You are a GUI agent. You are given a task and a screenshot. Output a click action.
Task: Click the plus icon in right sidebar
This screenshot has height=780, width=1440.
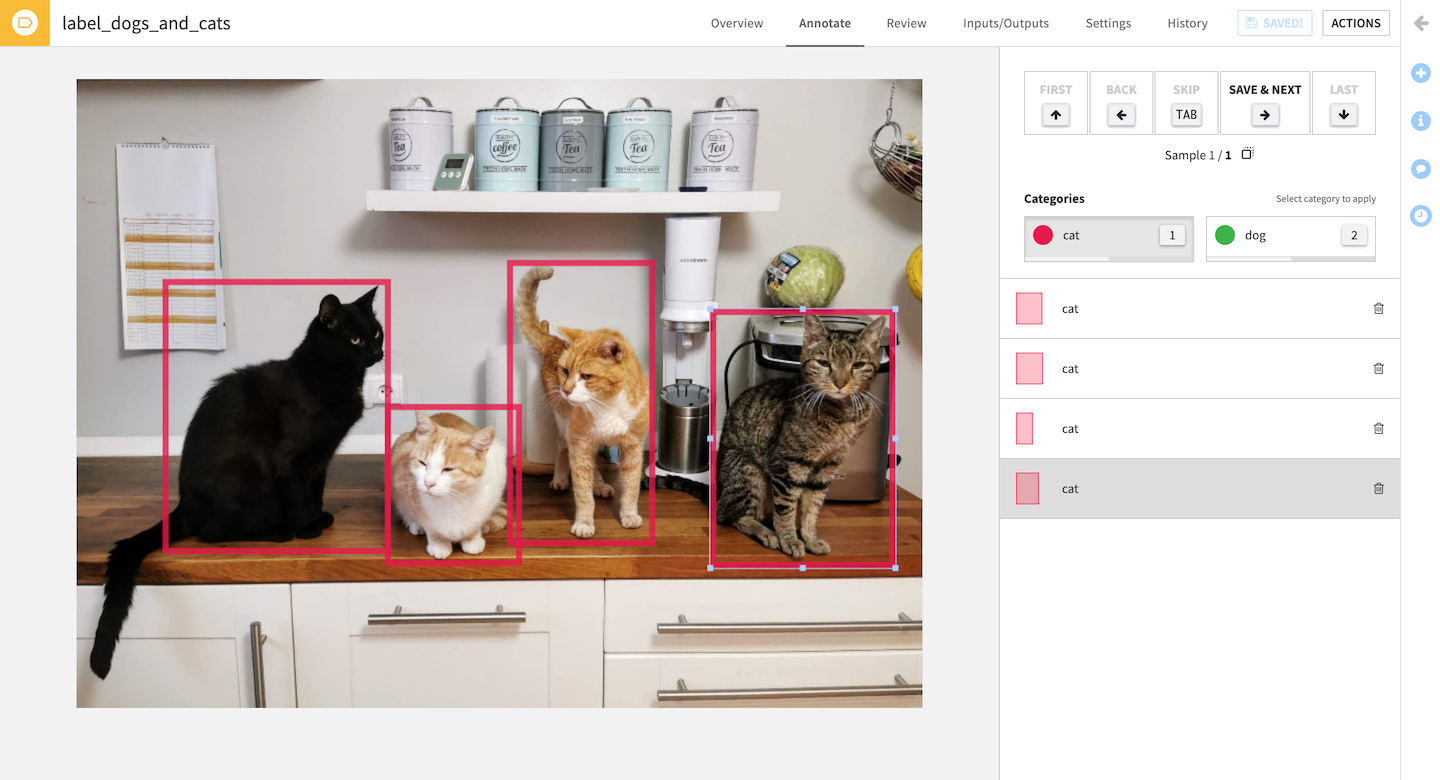click(1421, 72)
